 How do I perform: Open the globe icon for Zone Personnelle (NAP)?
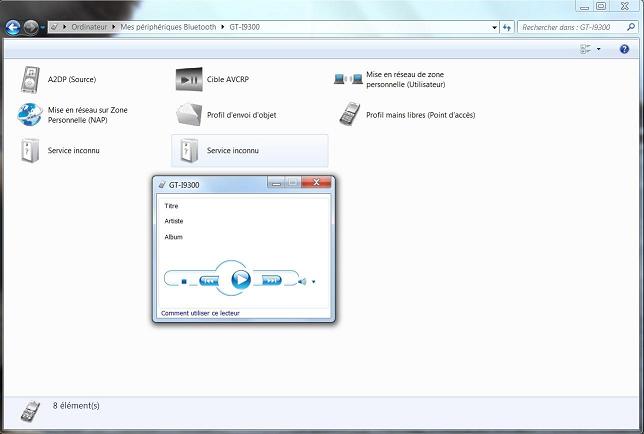tap(30, 115)
